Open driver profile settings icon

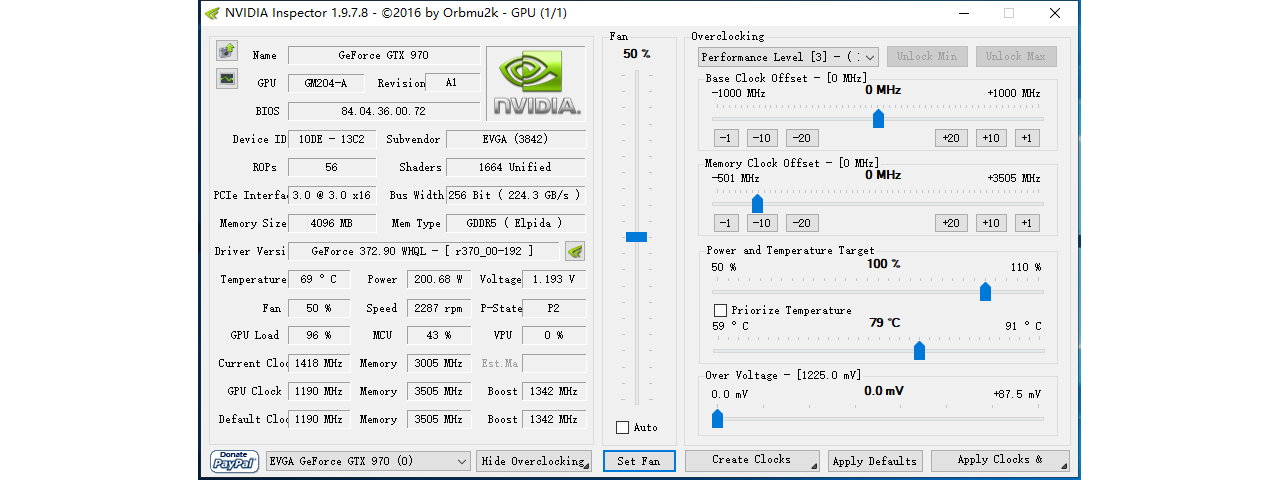[575, 251]
